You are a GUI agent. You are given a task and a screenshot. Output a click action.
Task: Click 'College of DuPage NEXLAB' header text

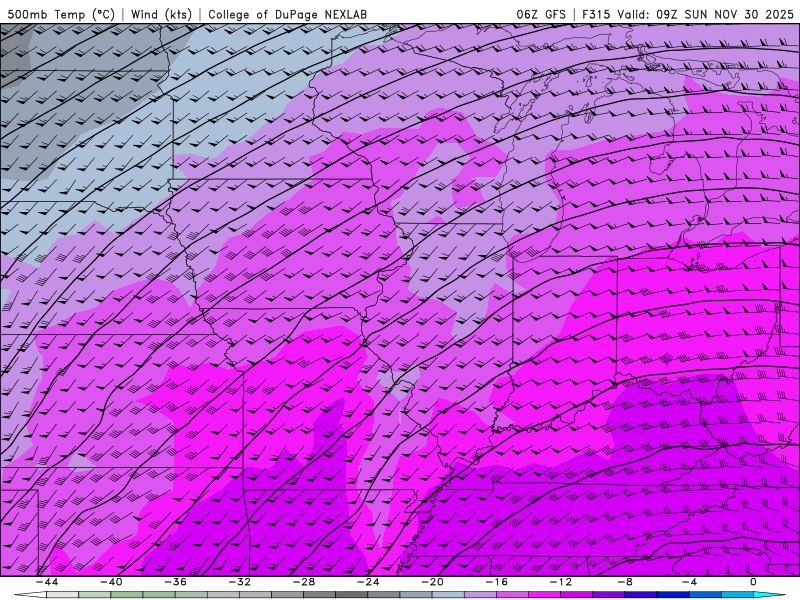pos(287,14)
